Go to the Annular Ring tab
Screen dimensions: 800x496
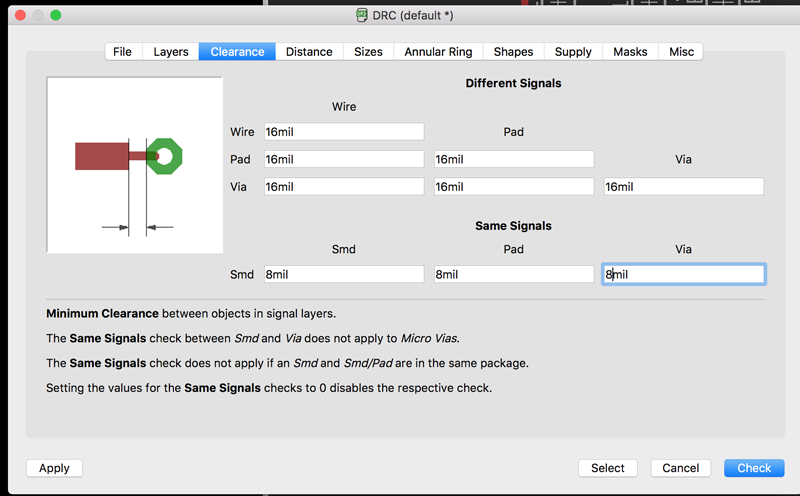438,52
